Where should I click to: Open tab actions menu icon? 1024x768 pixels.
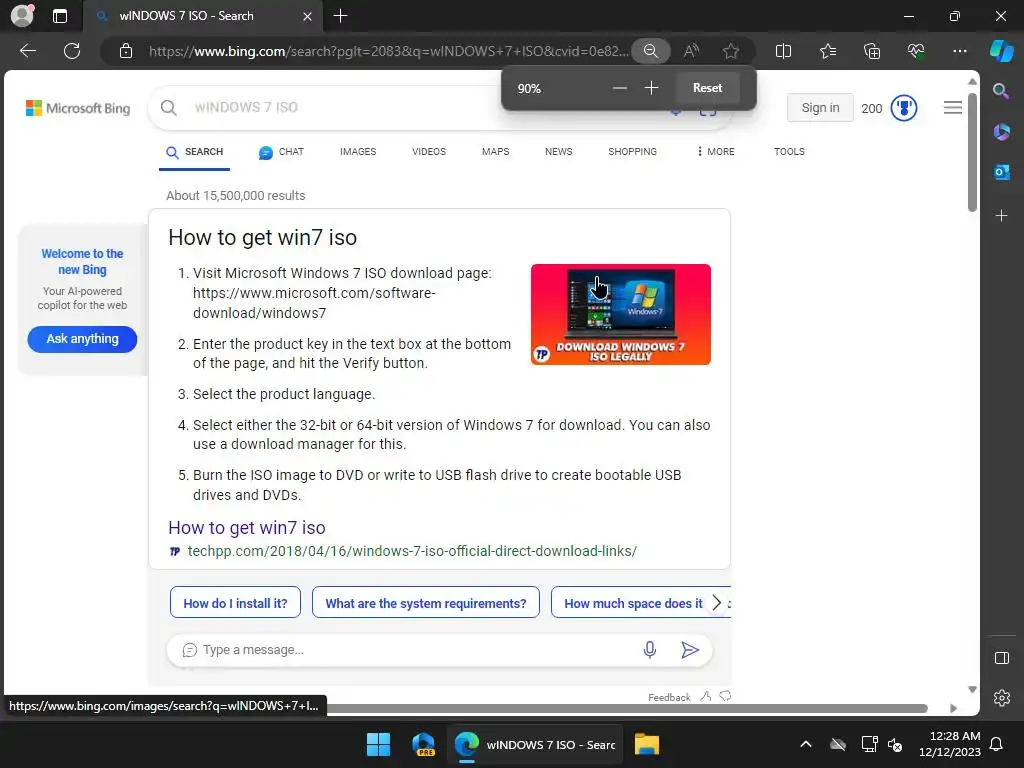point(60,16)
